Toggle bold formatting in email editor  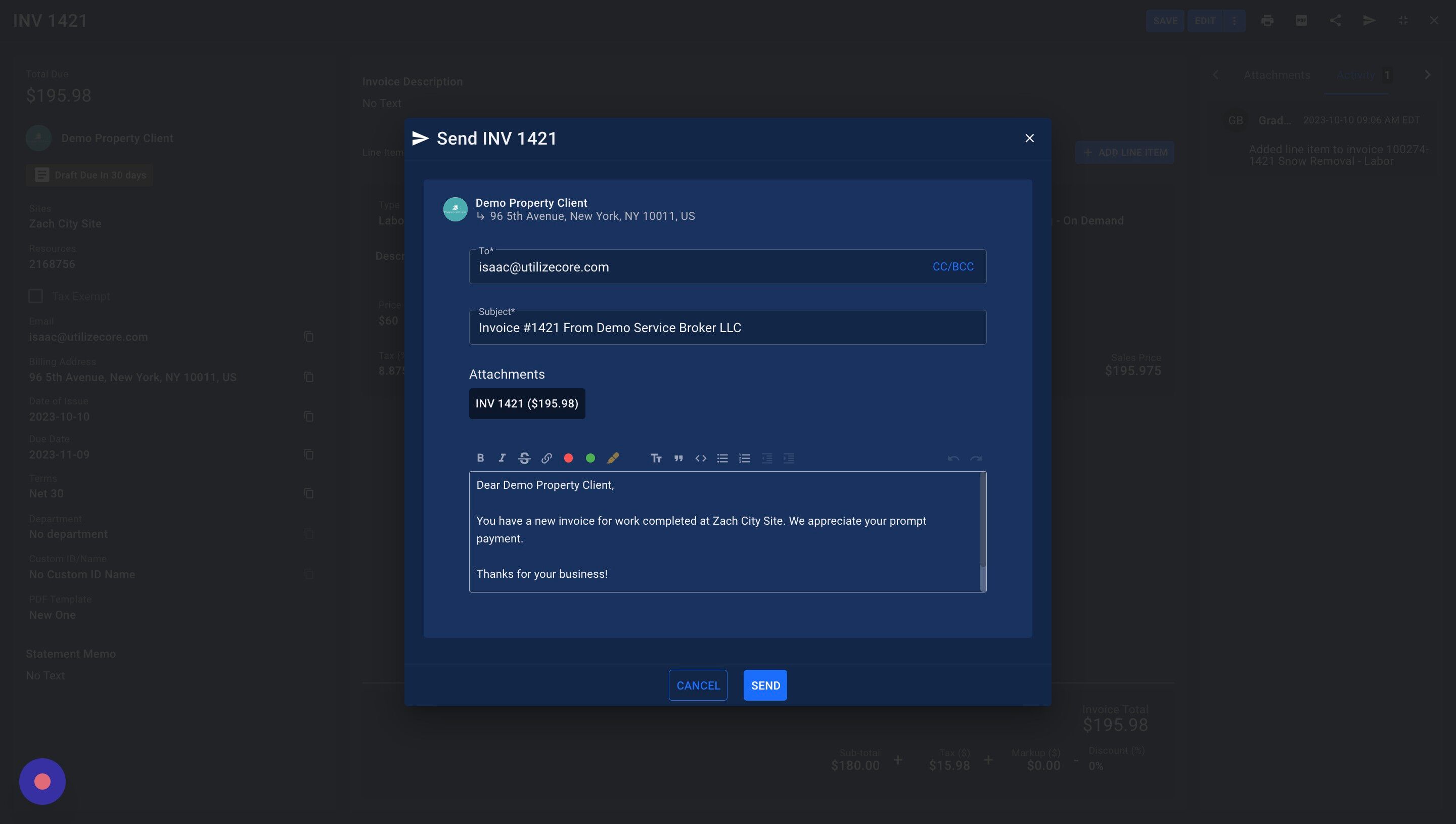click(480, 458)
